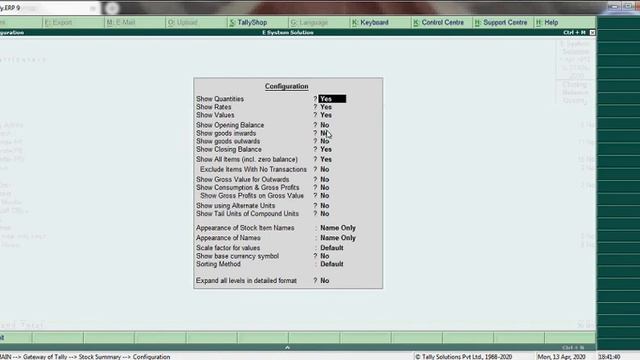The width and height of the screenshot is (640, 360).
Task: Toggle Show Gross Value for Outwards
Action: click(x=324, y=179)
